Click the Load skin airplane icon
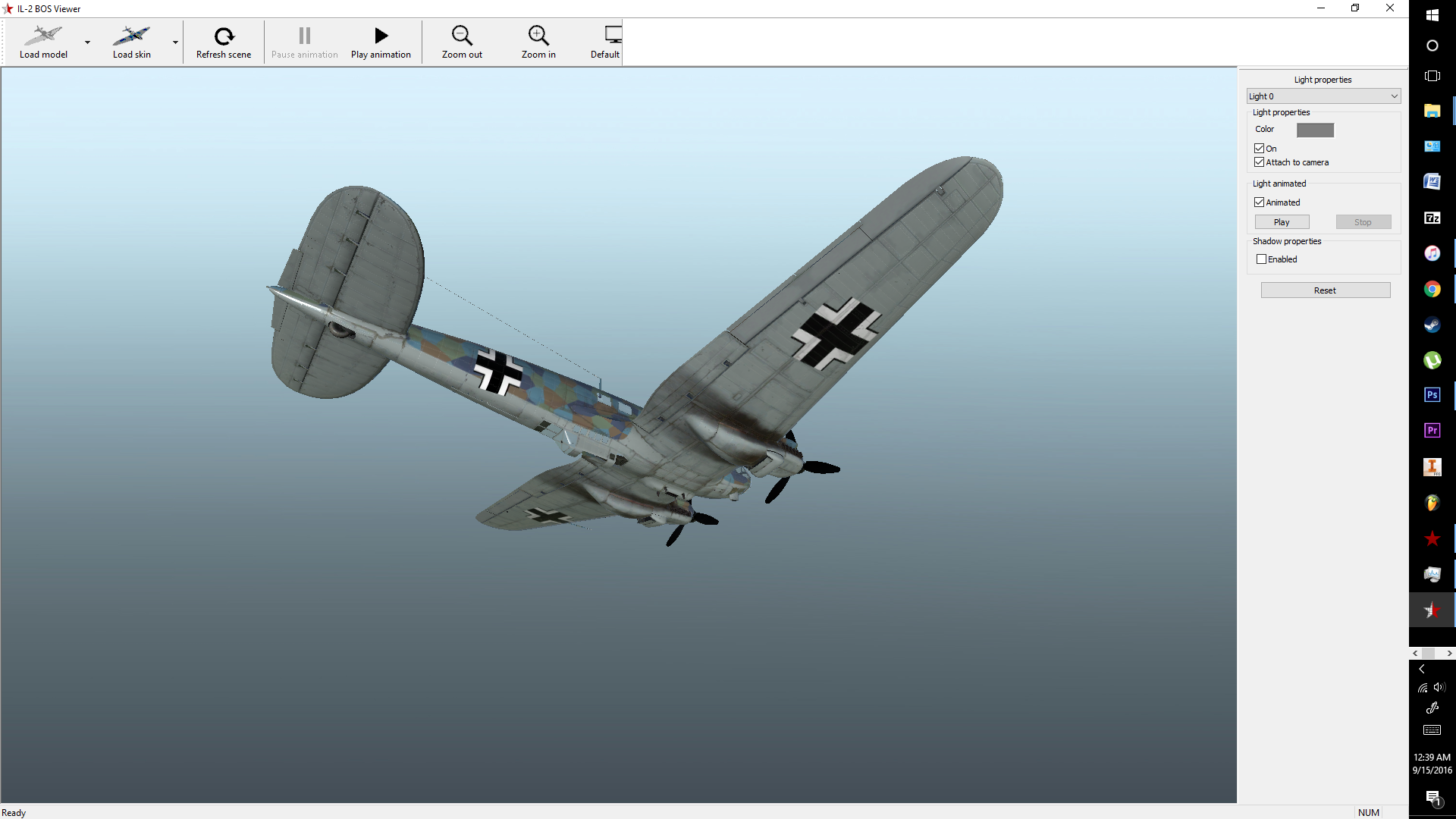Screen dimensions: 1456x819 (132, 35)
